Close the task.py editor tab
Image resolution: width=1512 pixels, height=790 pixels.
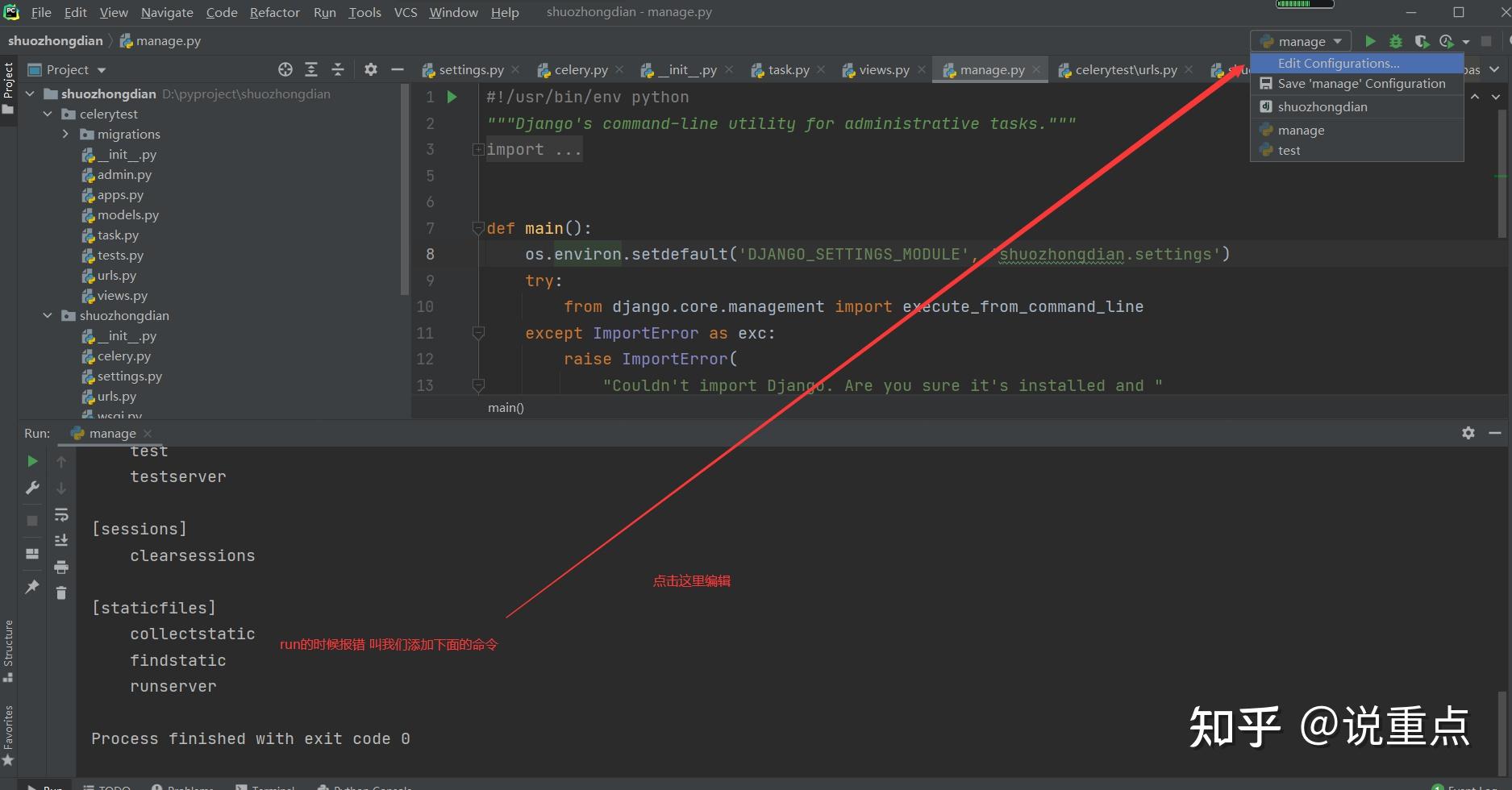(x=821, y=70)
